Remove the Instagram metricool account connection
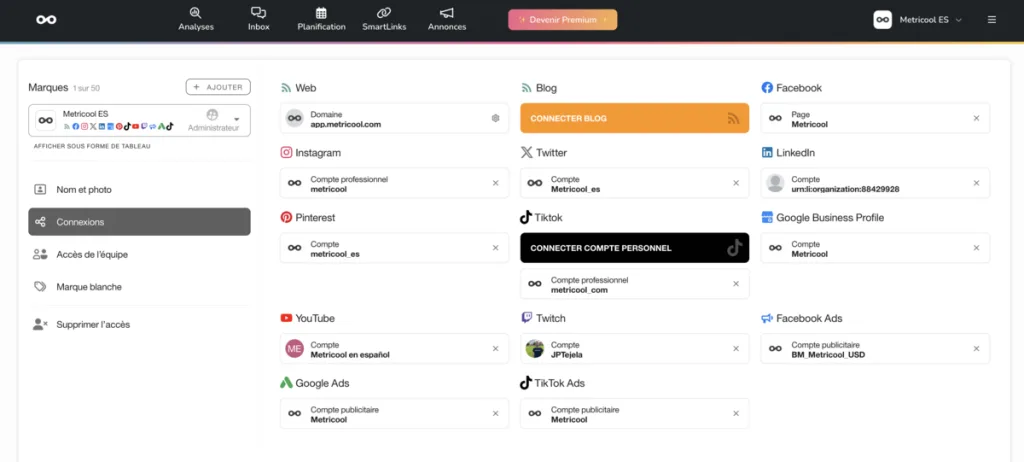This screenshot has height=462, width=1024. point(495,183)
